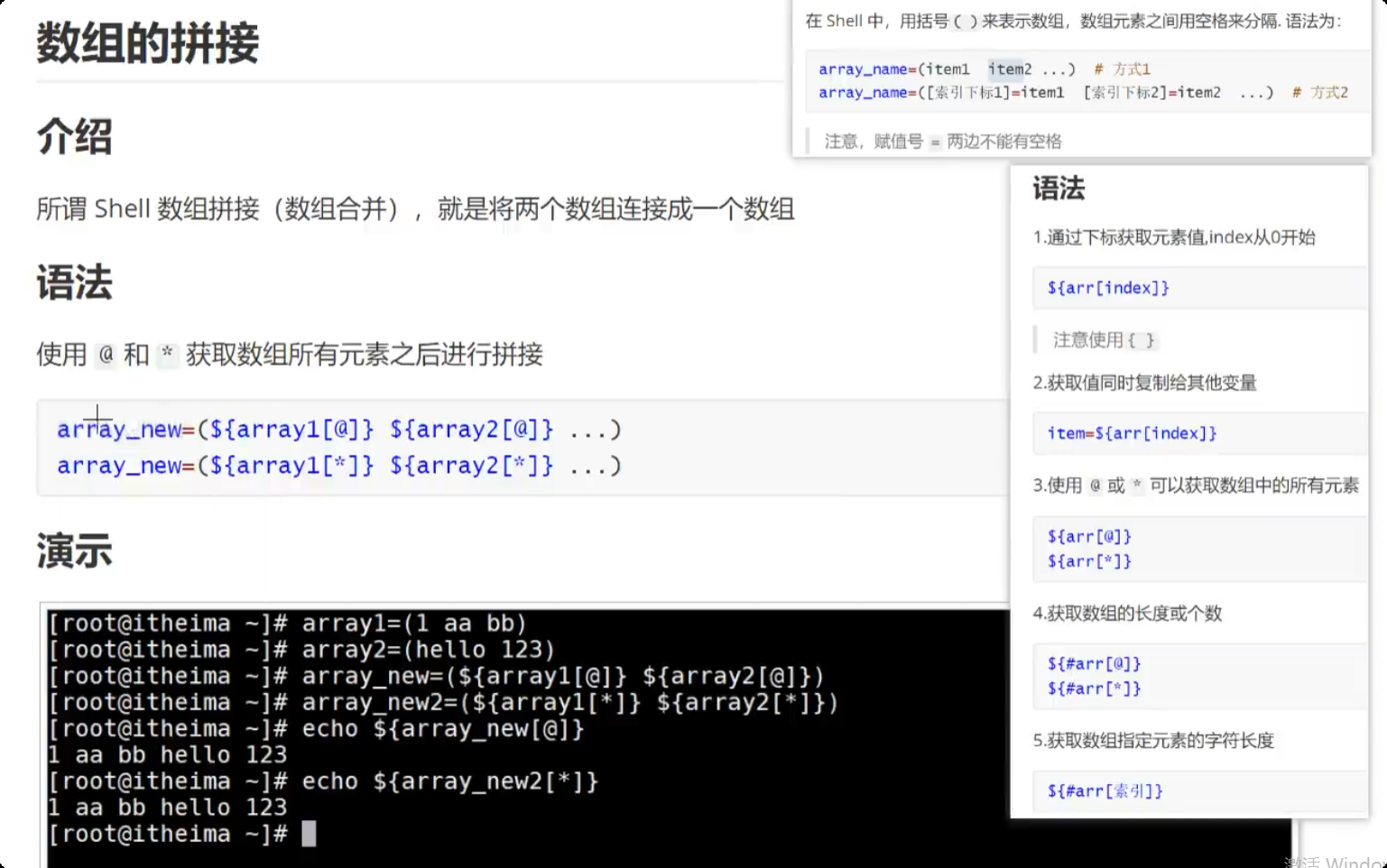
Task: Click code snippet ${#arr[索引]}
Action: [1105, 791]
